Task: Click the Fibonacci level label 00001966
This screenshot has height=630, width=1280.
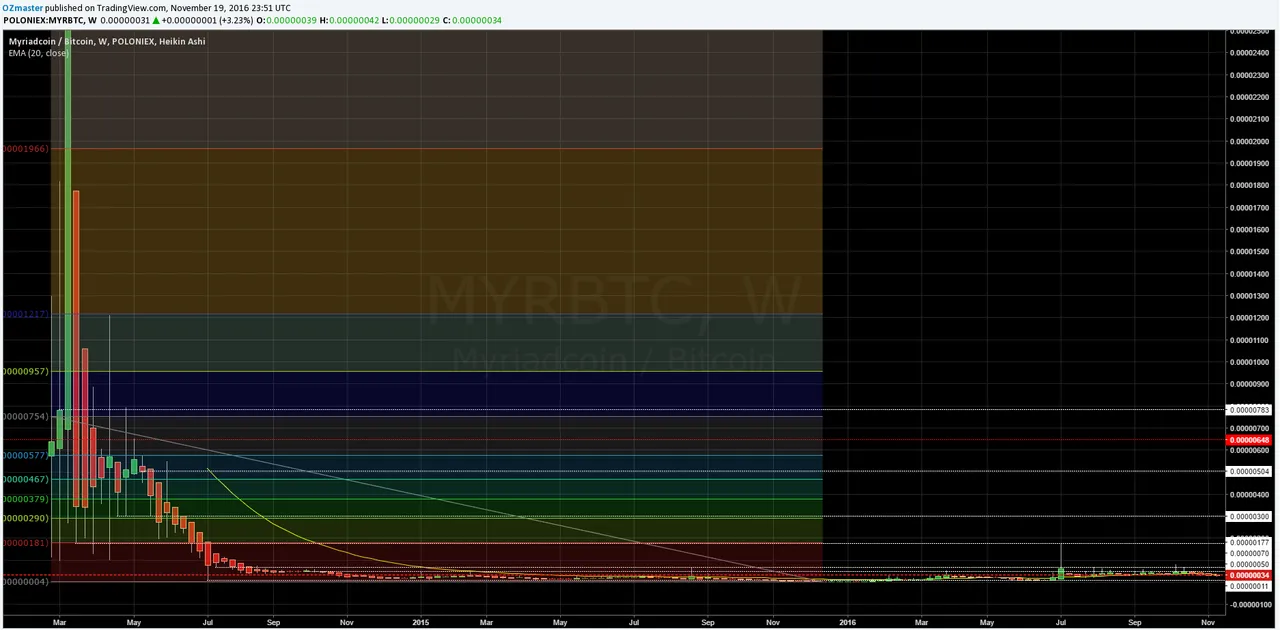Action: click(24, 149)
